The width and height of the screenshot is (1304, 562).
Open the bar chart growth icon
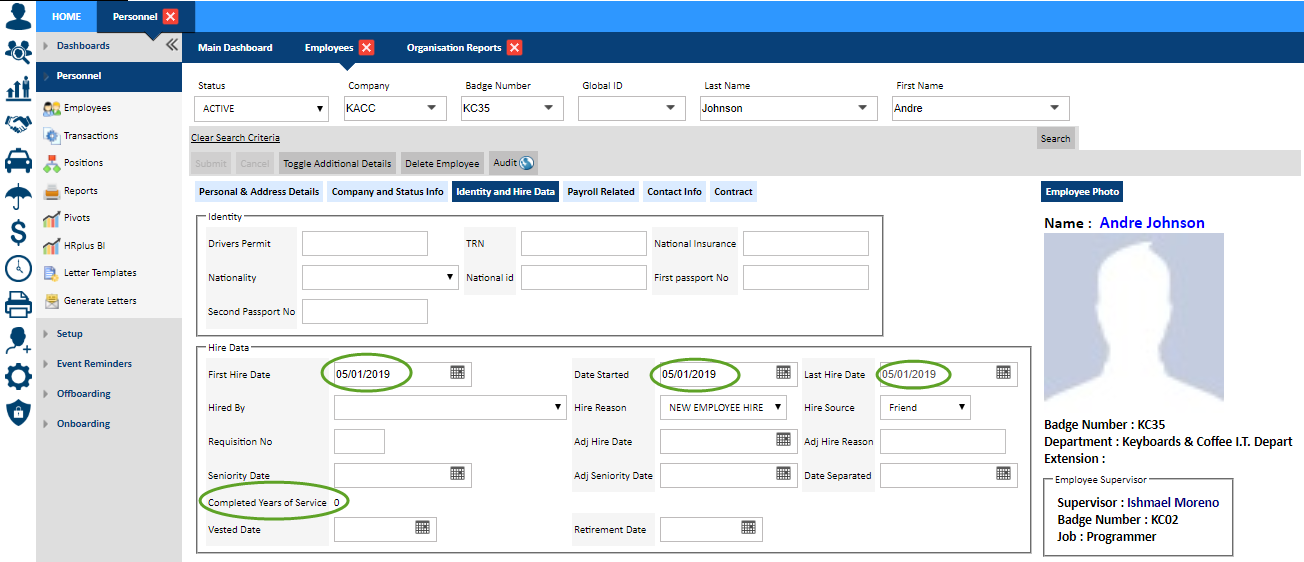(18, 89)
